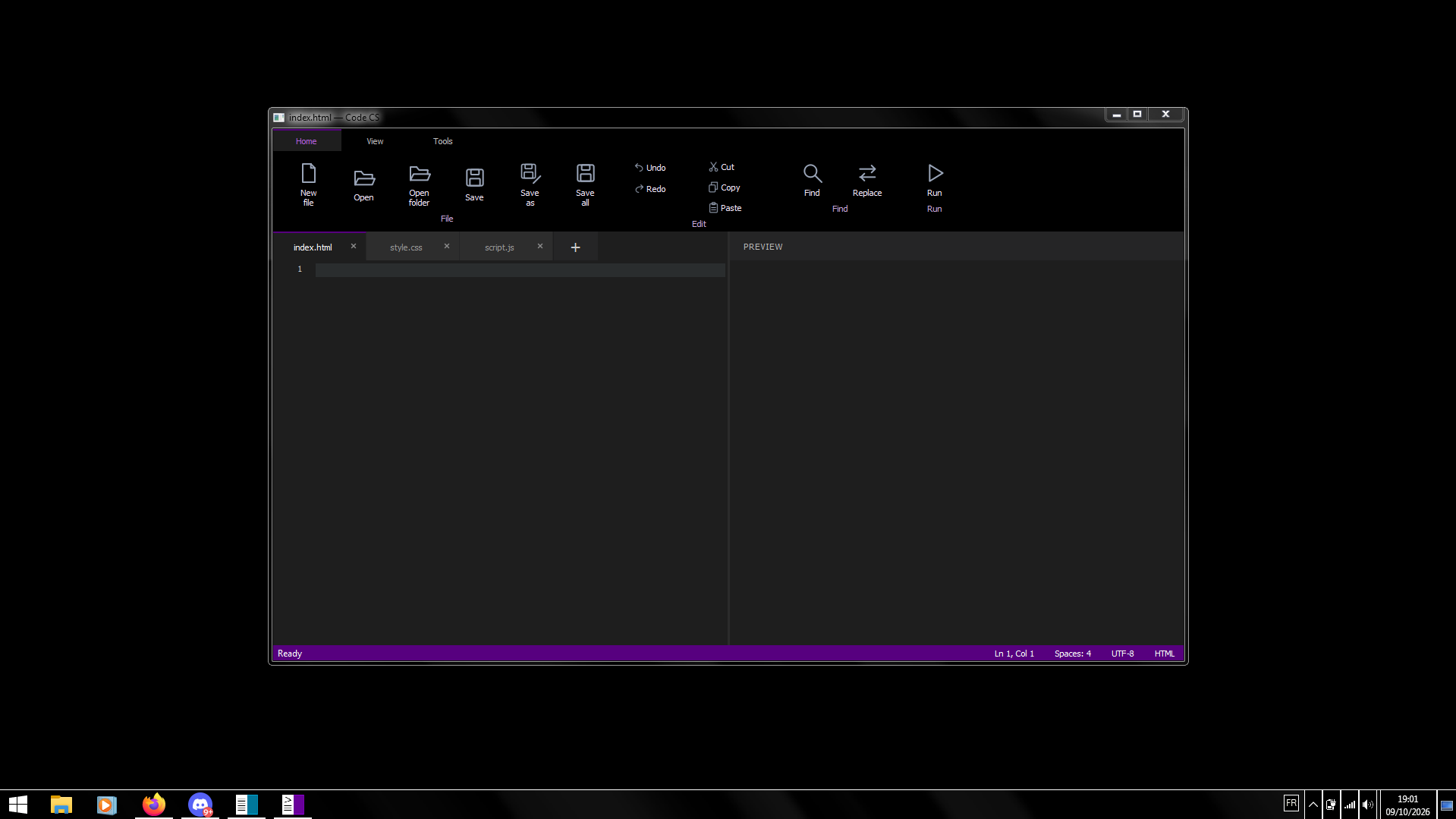Screen dimensions: 1456x819
Task: Click the Spaces: 4 indentation setting
Action: tap(1073, 654)
